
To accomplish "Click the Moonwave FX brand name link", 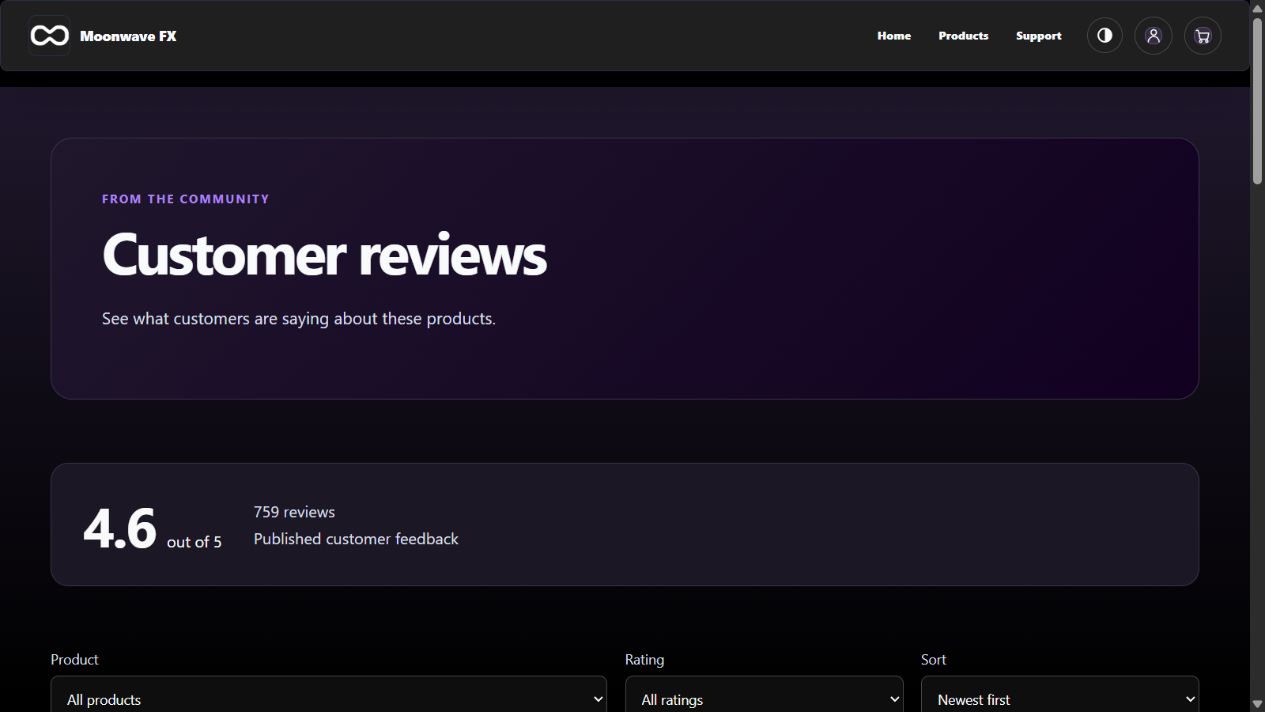I will coord(128,36).
